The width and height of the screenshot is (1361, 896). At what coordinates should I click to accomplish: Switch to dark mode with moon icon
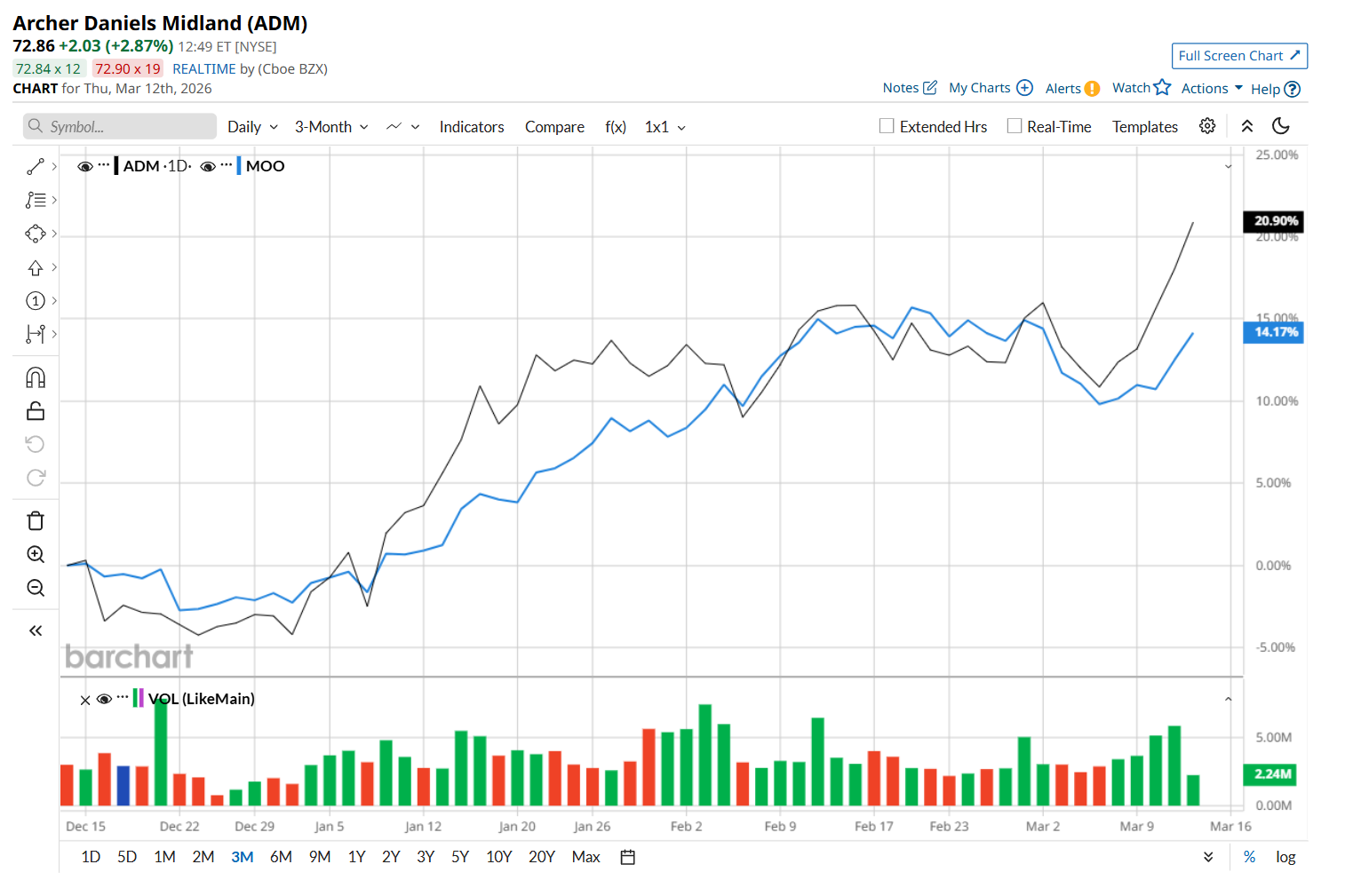pyautogui.click(x=1281, y=126)
